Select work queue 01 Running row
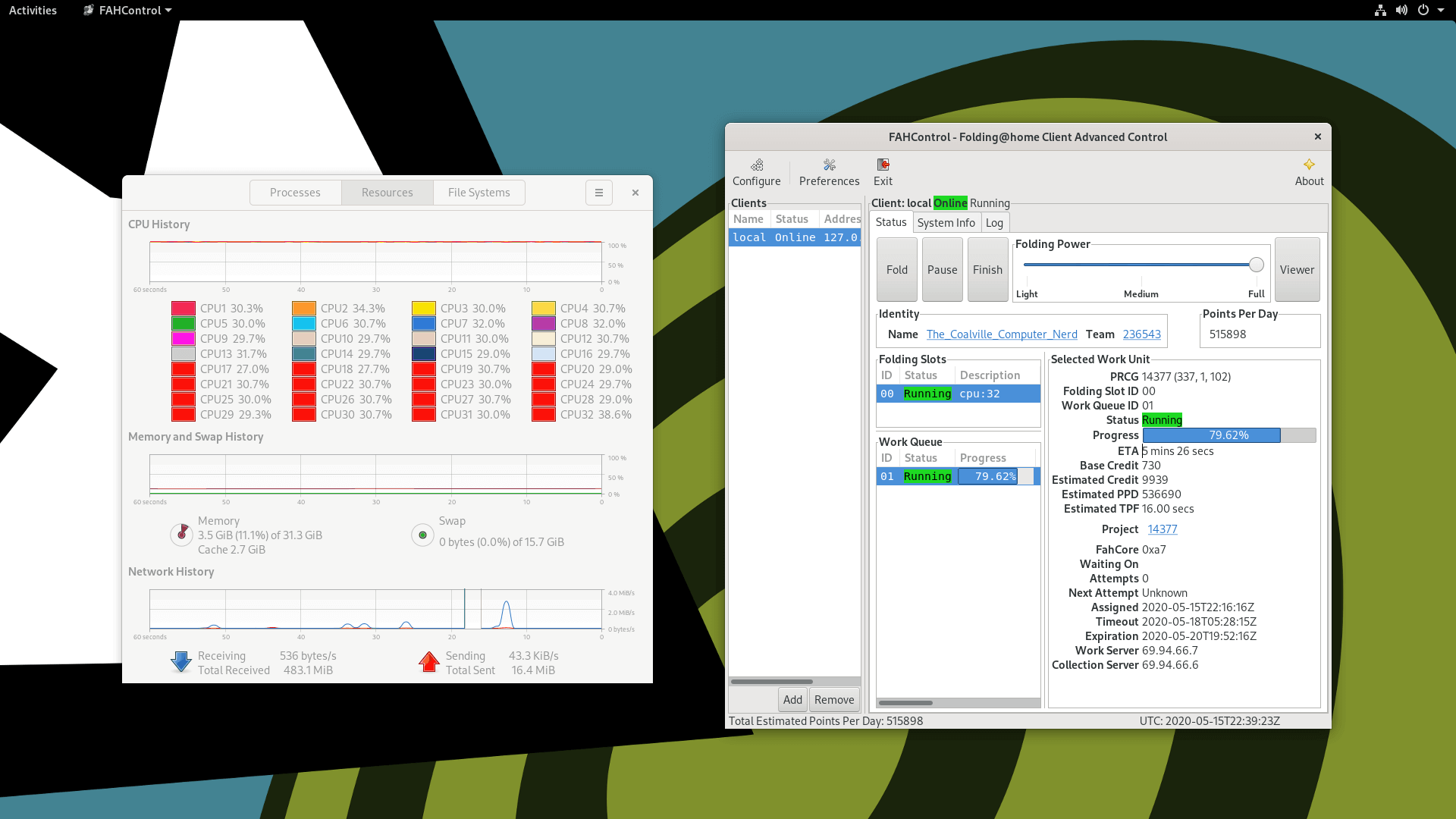Image resolution: width=1456 pixels, height=819 pixels. [958, 476]
